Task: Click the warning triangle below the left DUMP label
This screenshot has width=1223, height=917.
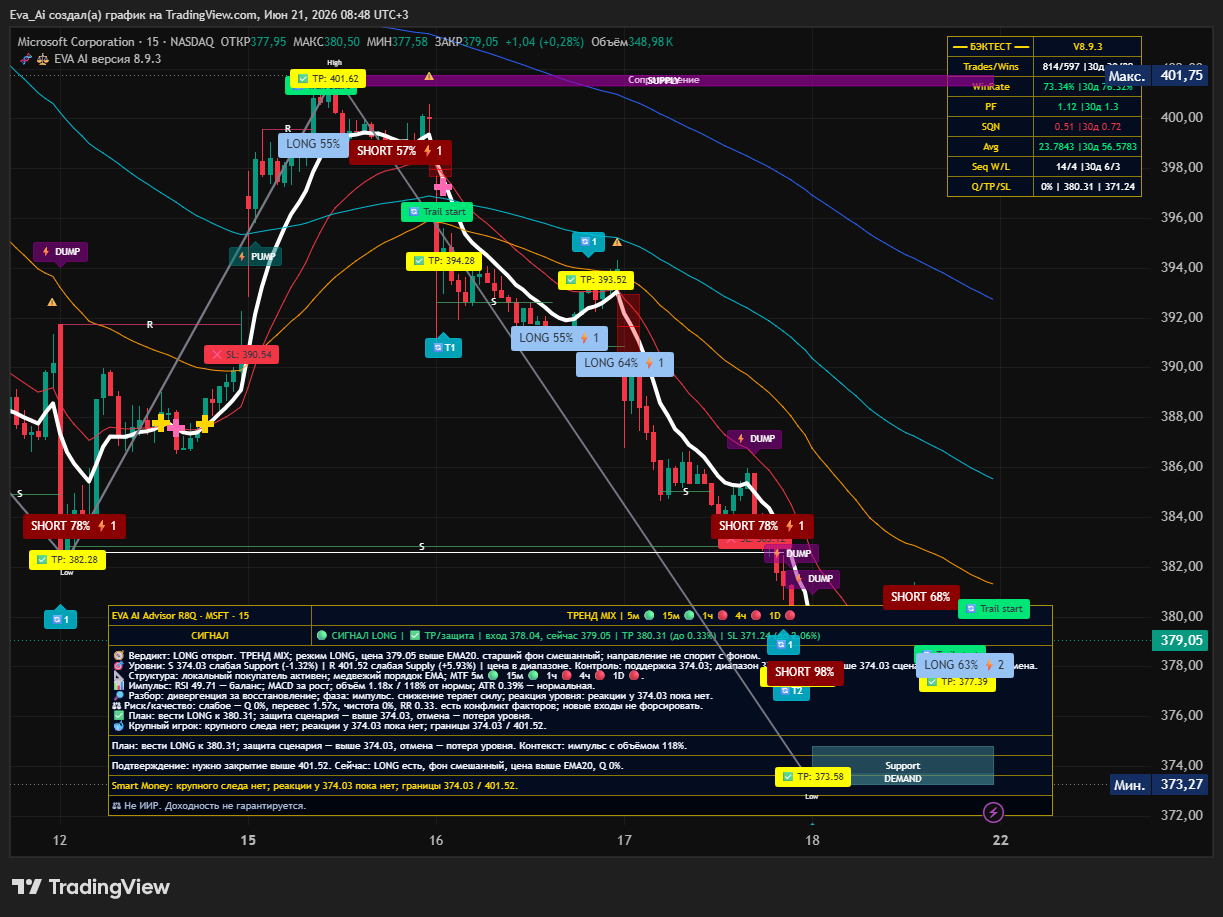Action: click(52, 301)
